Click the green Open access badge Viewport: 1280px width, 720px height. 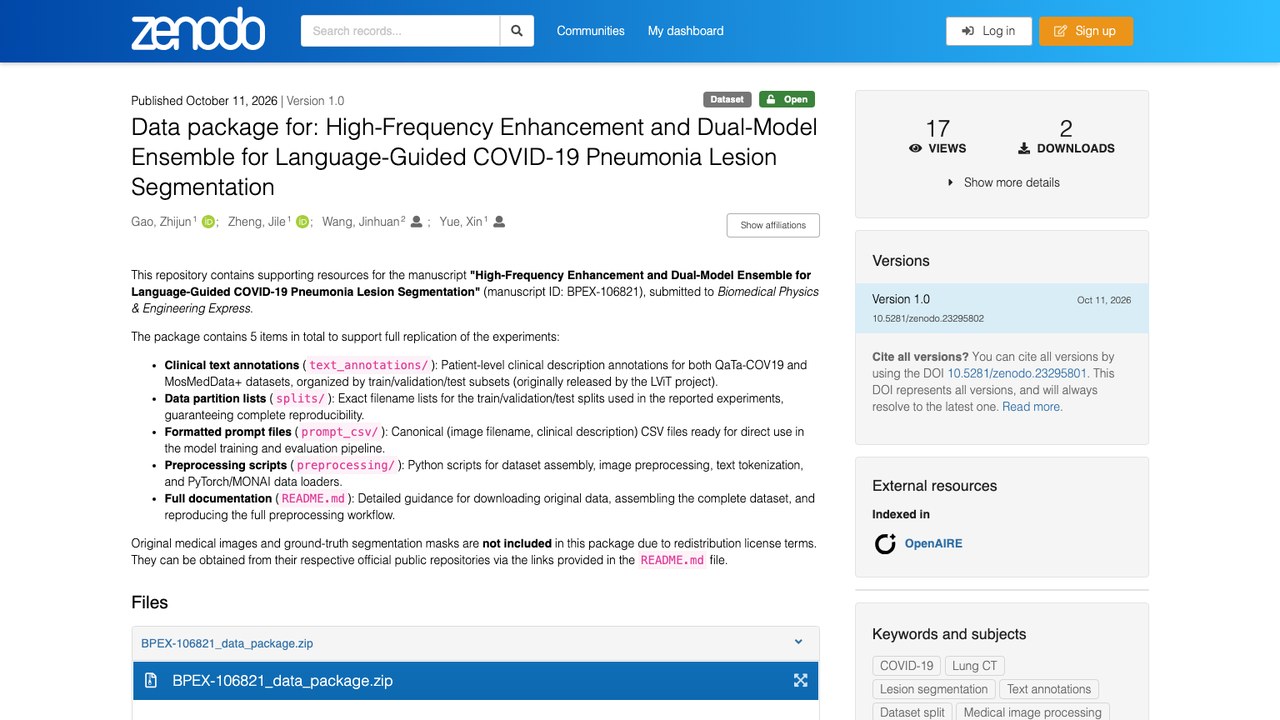pyautogui.click(x=787, y=99)
